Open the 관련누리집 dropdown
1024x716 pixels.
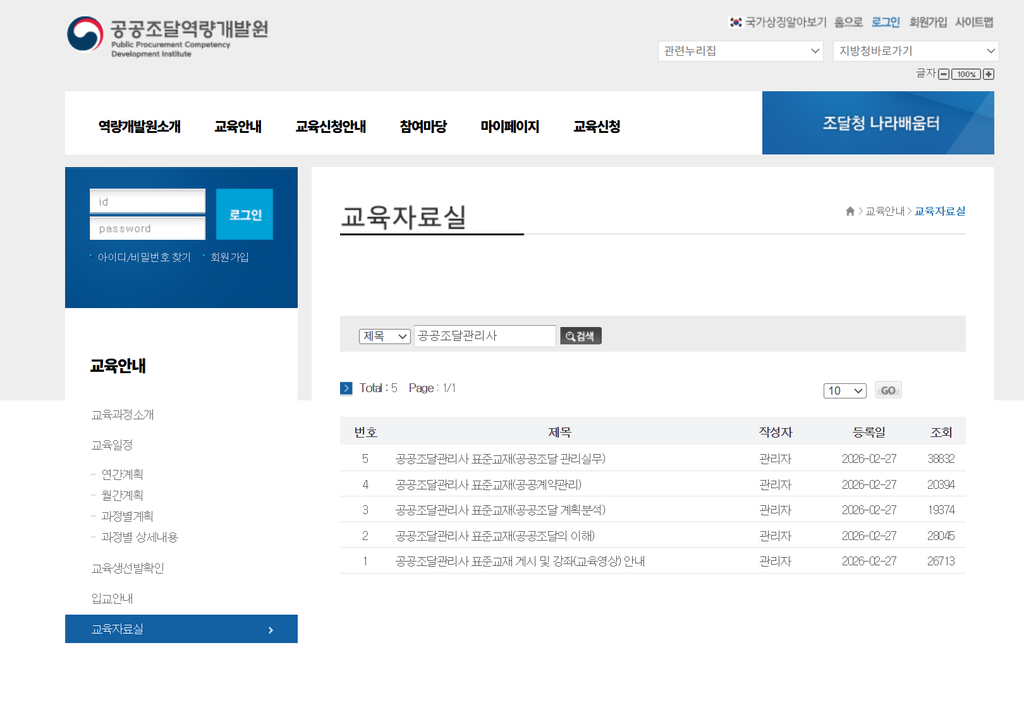click(x=740, y=51)
